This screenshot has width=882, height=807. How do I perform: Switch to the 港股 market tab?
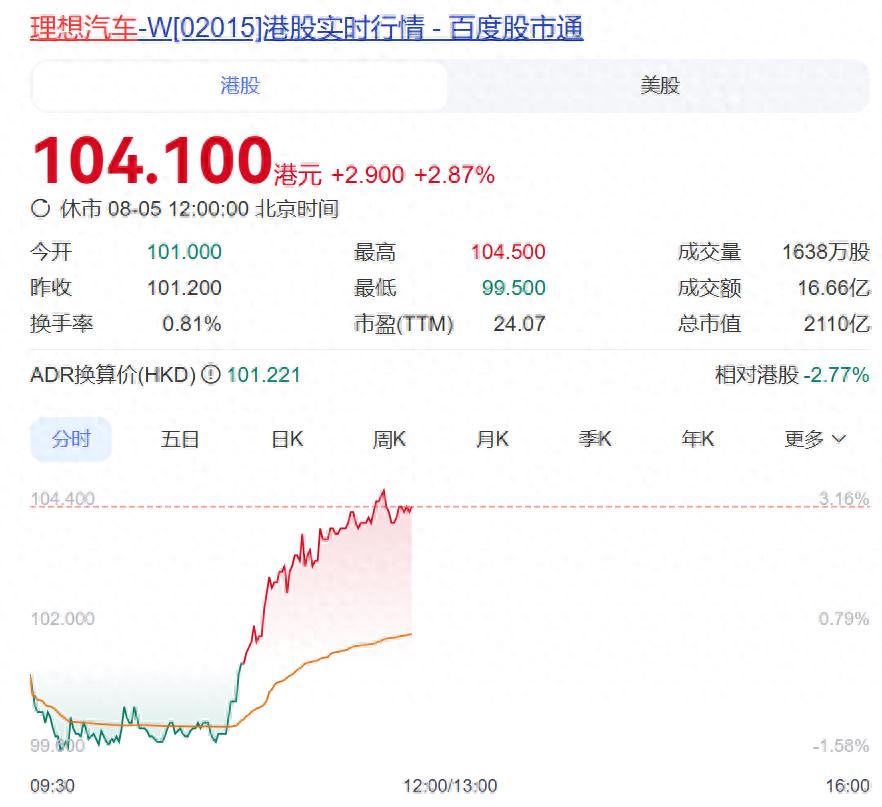point(240,86)
